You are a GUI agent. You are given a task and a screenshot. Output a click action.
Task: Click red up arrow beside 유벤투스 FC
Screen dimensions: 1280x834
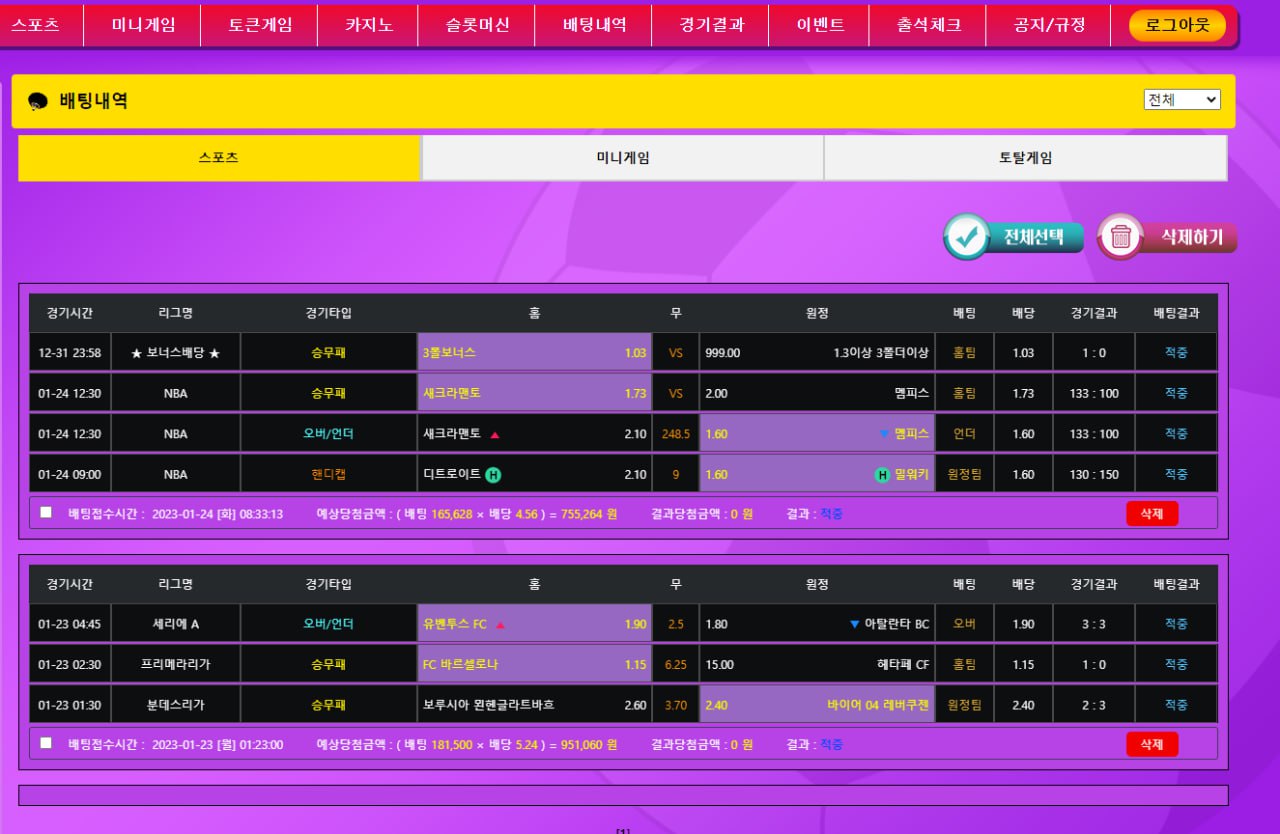[500, 625]
